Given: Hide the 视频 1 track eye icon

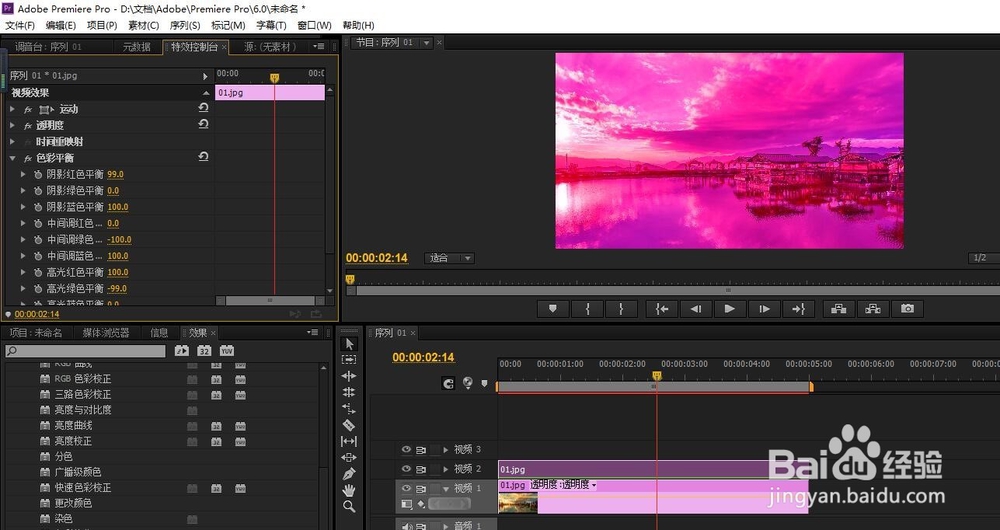Looking at the screenshot, I should 406,489.
